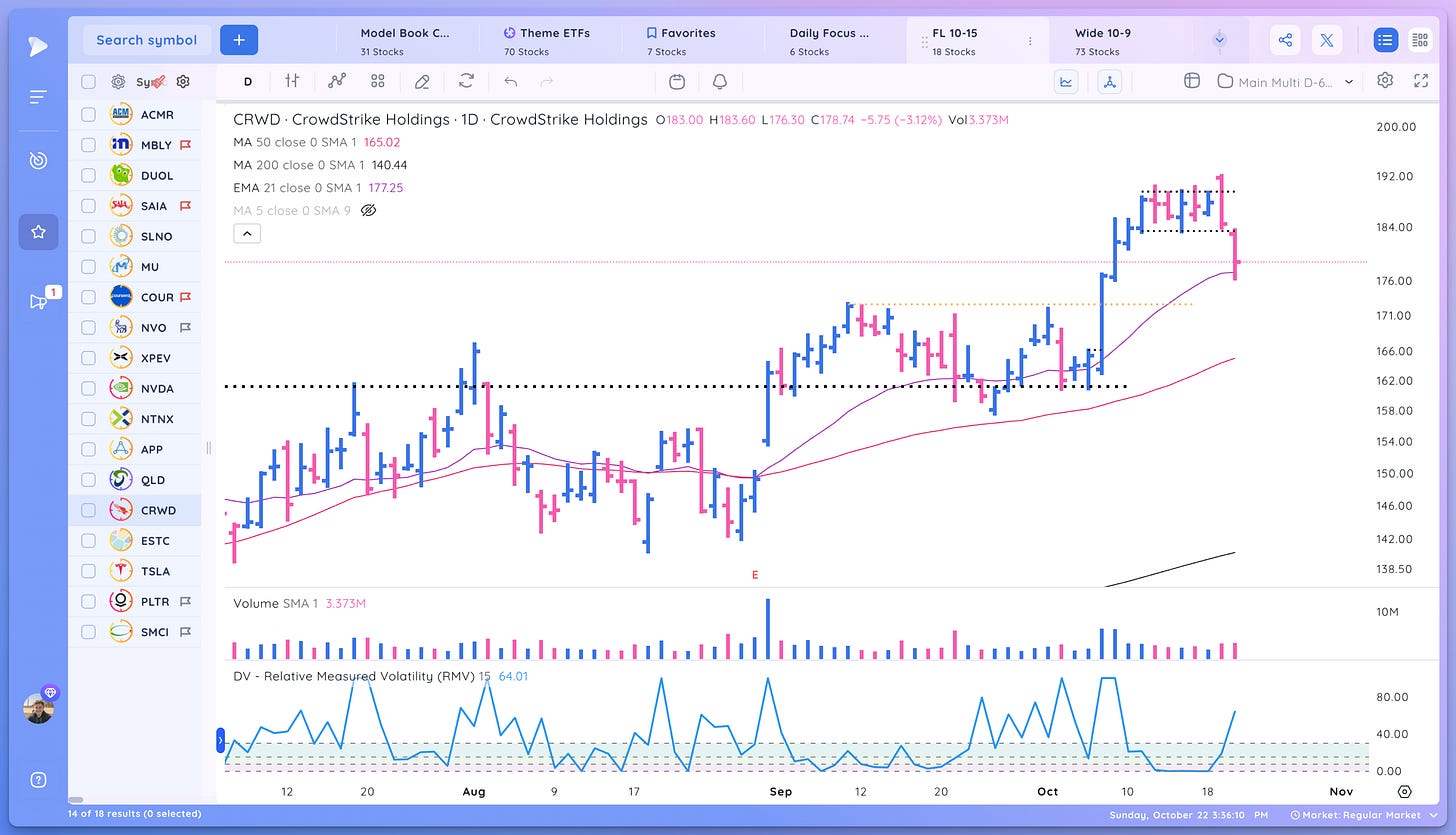Screen dimensions: 1456x835
Task: Click the red E earnings marker
Action: [755, 575]
